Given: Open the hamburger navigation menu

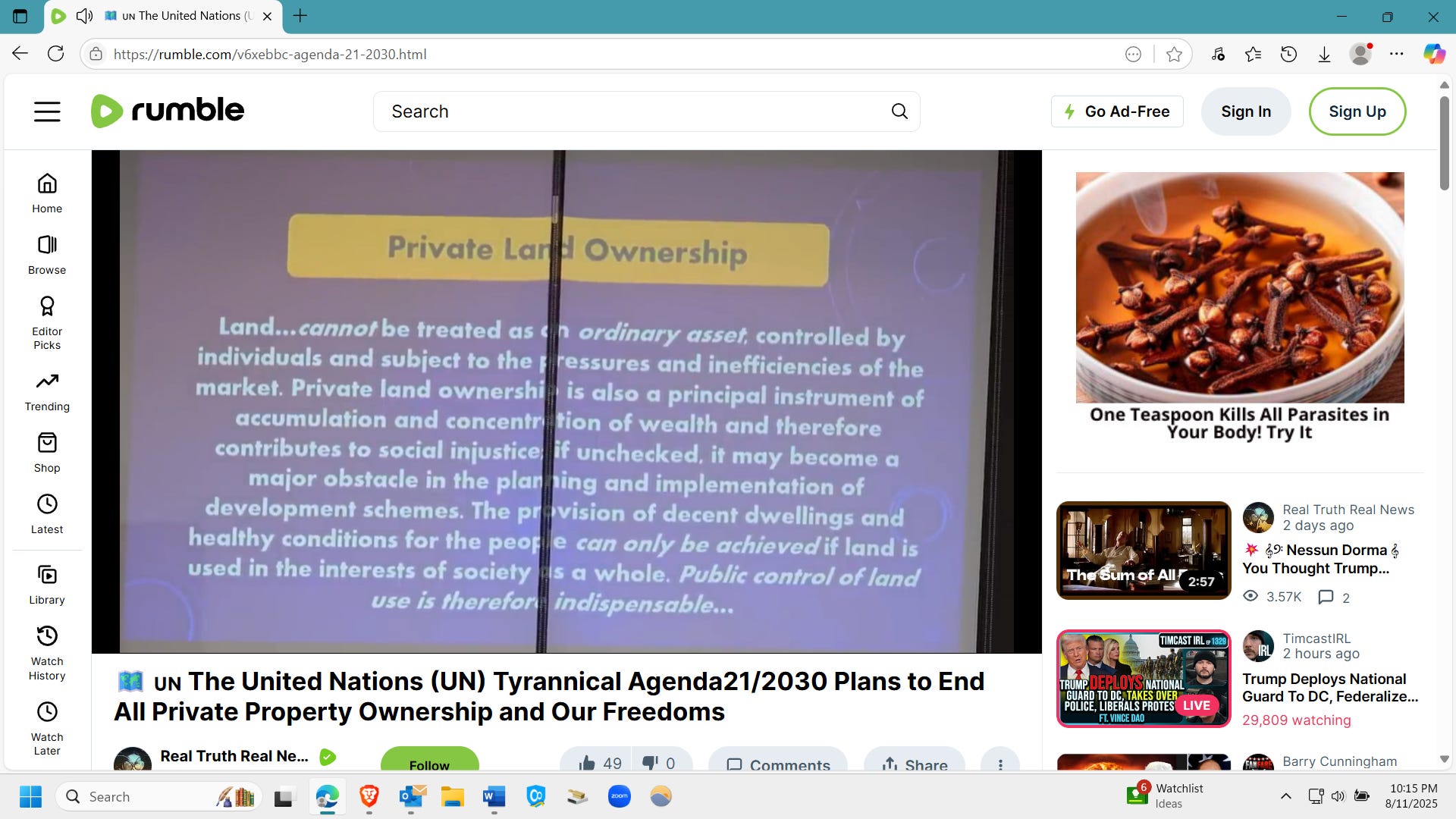Looking at the screenshot, I should 47,111.
